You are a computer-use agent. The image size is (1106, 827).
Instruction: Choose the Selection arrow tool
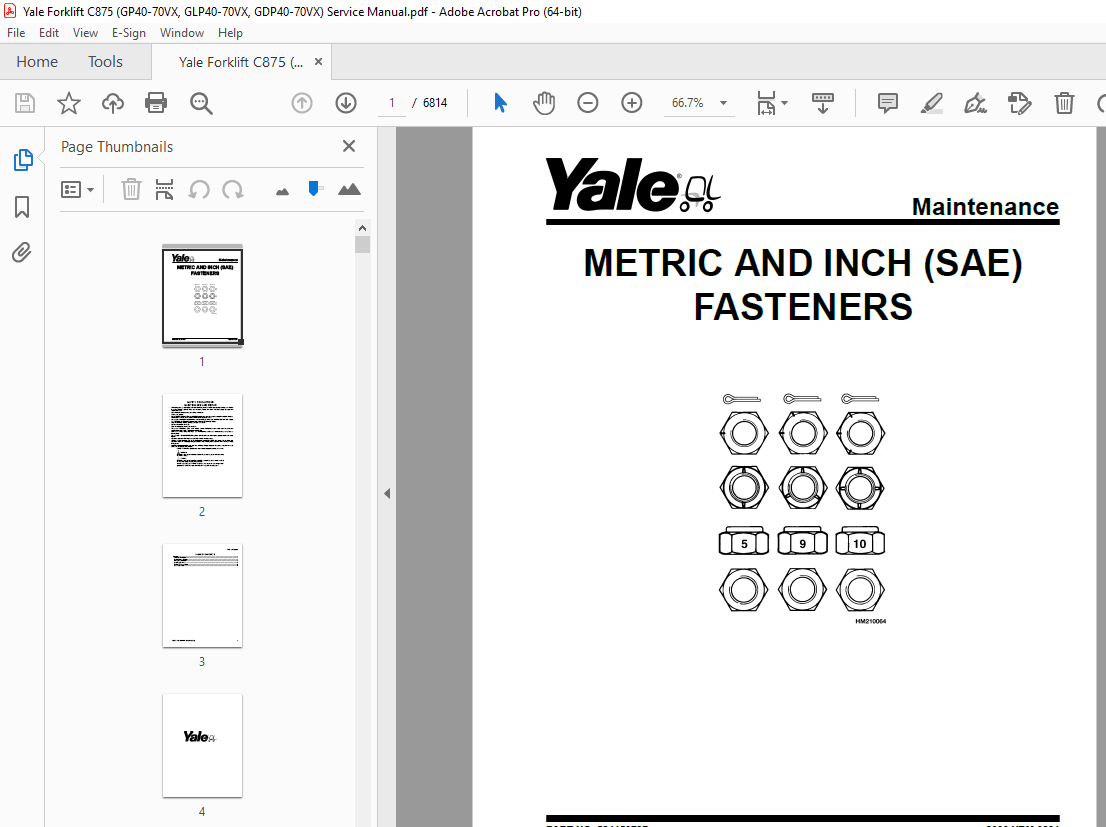click(x=500, y=103)
